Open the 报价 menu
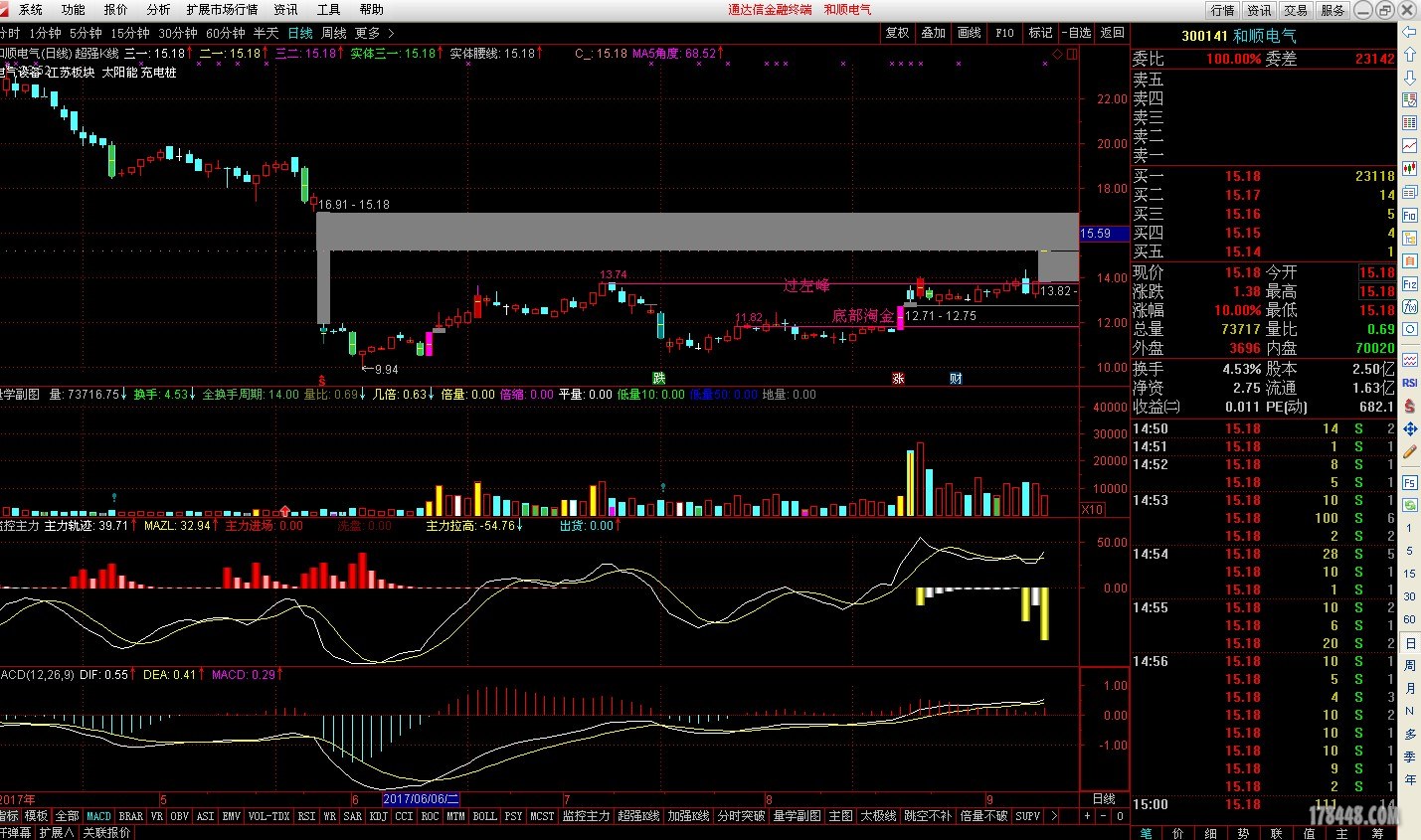This screenshot has width=1421, height=840. 115,9
